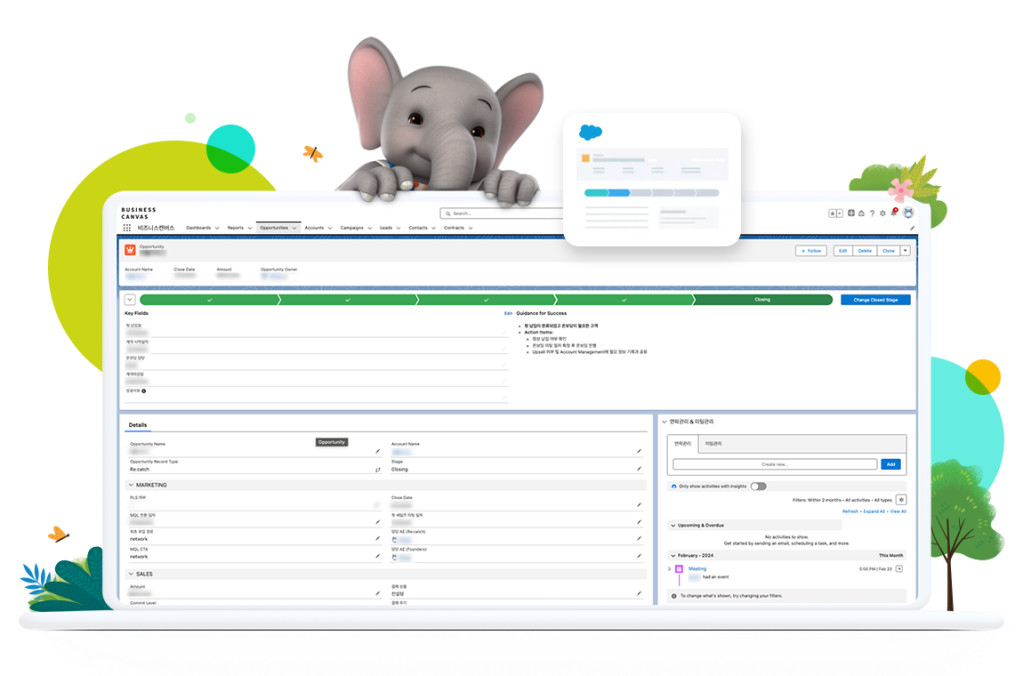This screenshot has width=1023, height=676.
Task: Open the App Launcher grid icon
Action: (x=127, y=228)
